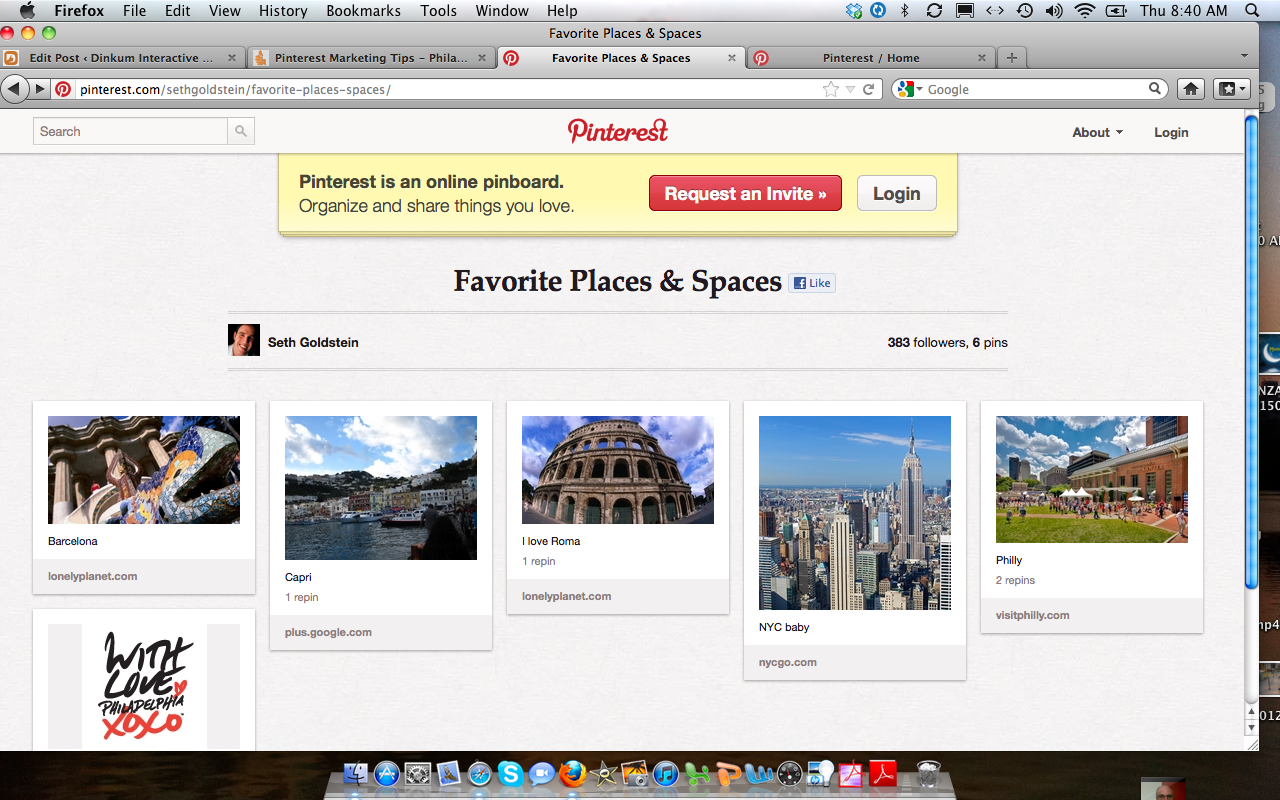Screen dimensions: 1280x800
Task: Click the scrollbar down arrow
Action: click(x=1251, y=727)
